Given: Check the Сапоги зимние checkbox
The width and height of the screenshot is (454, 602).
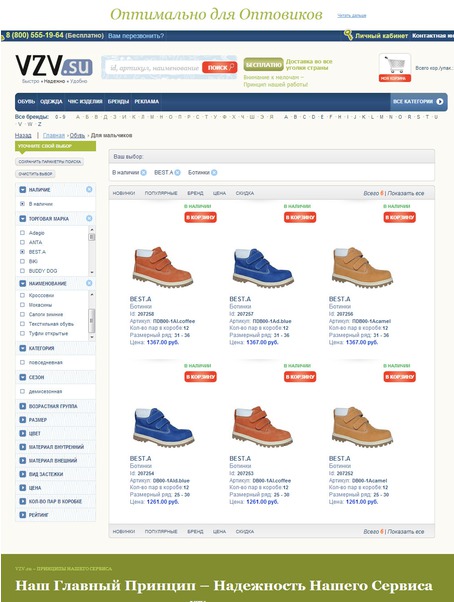Looking at the screenshot, I should point(22,314).
